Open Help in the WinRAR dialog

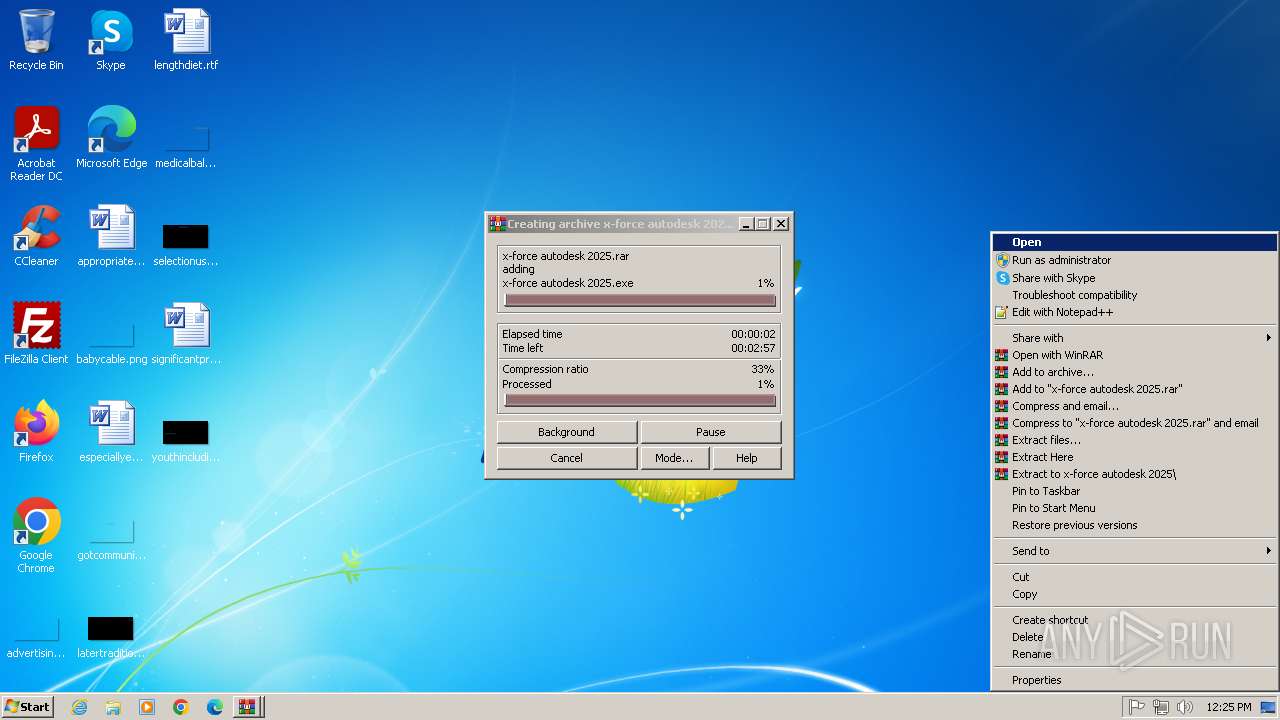coord(747,458)
